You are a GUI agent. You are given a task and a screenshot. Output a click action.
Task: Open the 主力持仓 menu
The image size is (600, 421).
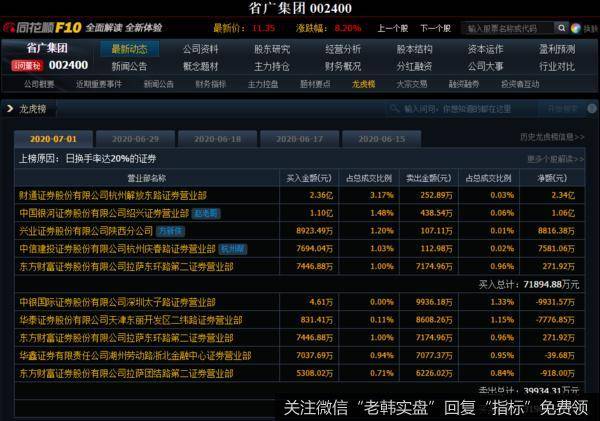[x=272, y=66]
